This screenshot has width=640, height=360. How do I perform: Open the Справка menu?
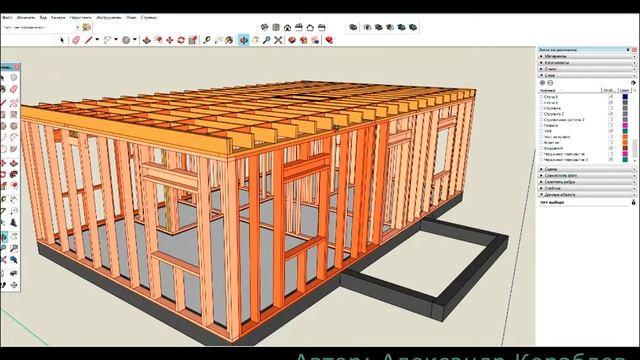pos(149,18)
